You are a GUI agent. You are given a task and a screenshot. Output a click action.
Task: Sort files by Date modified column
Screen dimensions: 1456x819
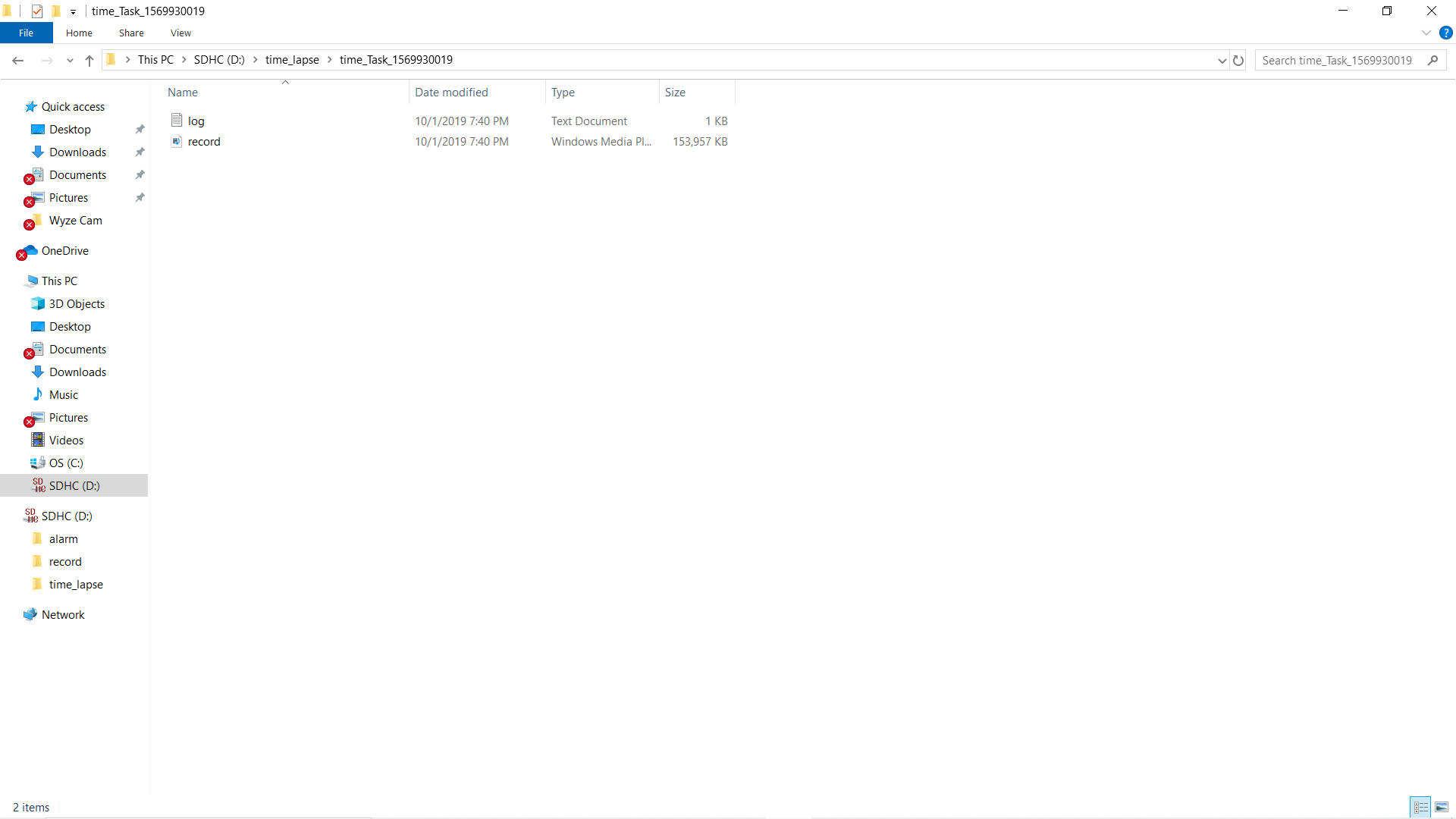pos(451,93)
